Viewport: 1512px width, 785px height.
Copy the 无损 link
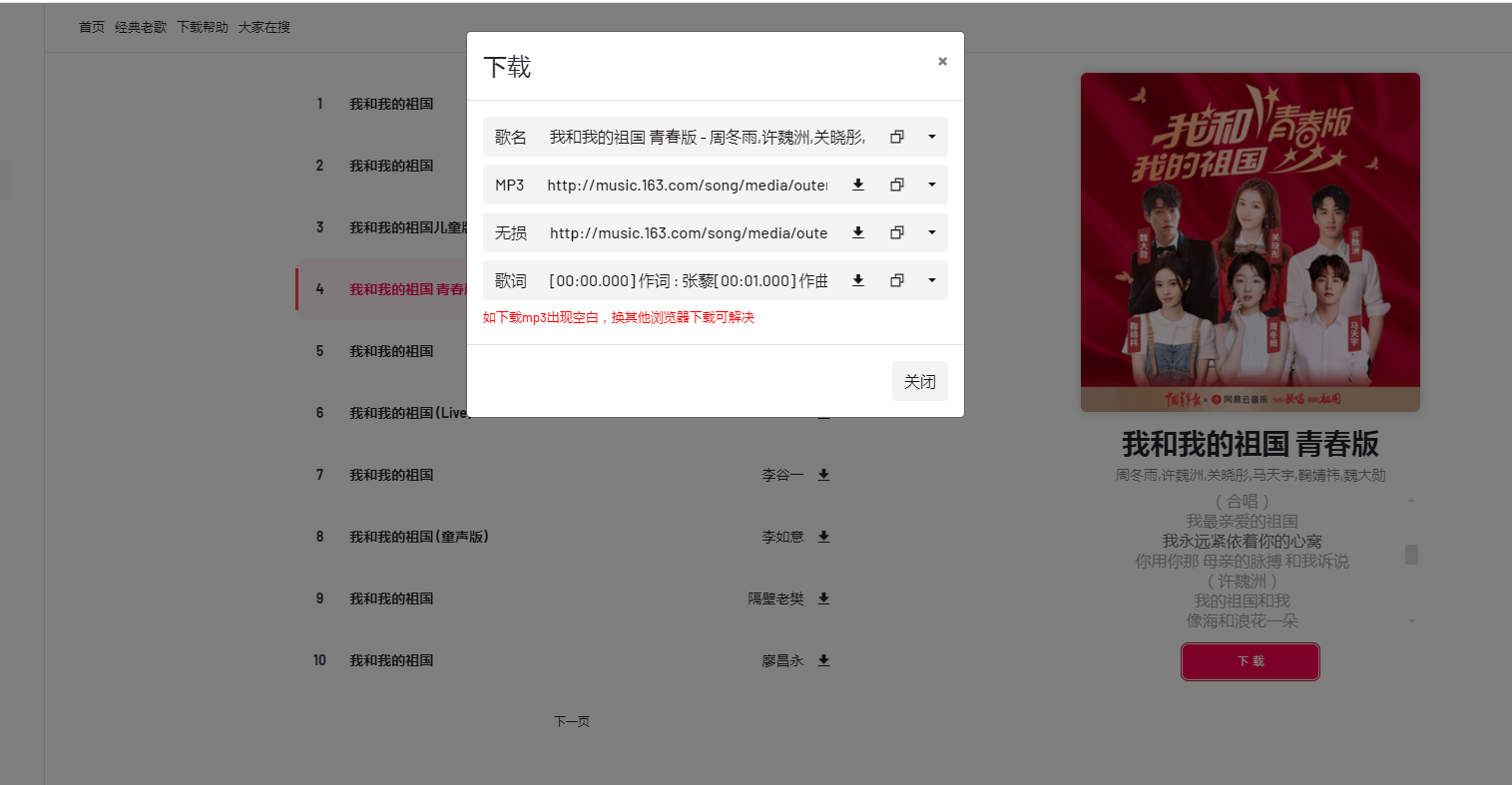(x=897, y=232)
